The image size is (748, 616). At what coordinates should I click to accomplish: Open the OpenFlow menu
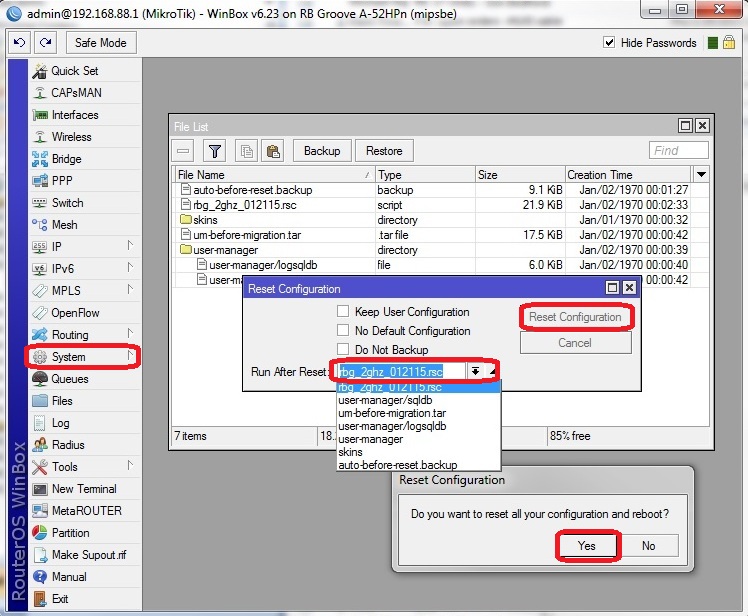(85, 313)
